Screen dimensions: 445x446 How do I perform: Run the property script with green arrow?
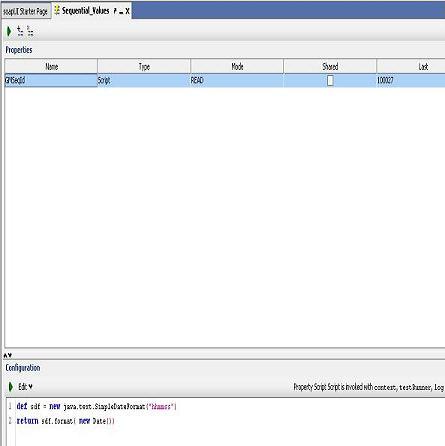(x=11, y=387)
